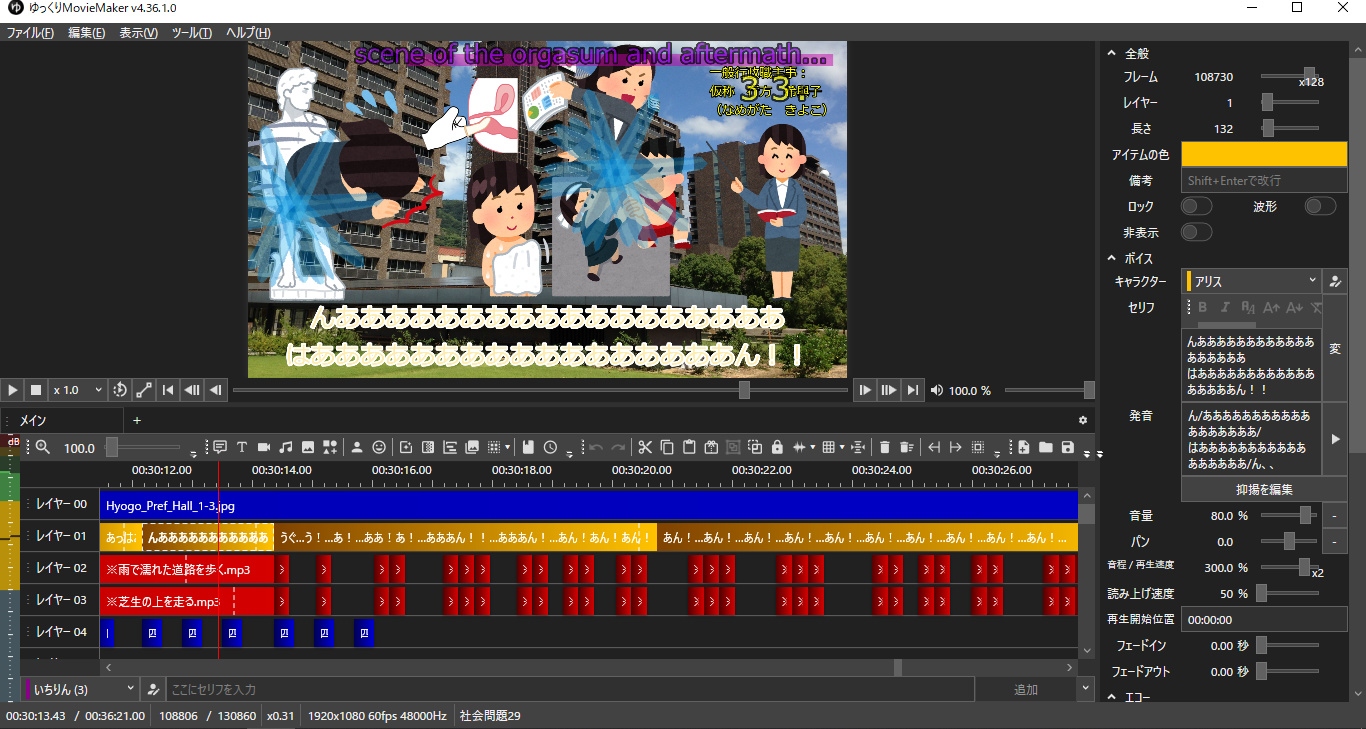Toggle the ロック (lock) switch
The width and height of the screenshot is (1366, 729).
click(1196, 206)
